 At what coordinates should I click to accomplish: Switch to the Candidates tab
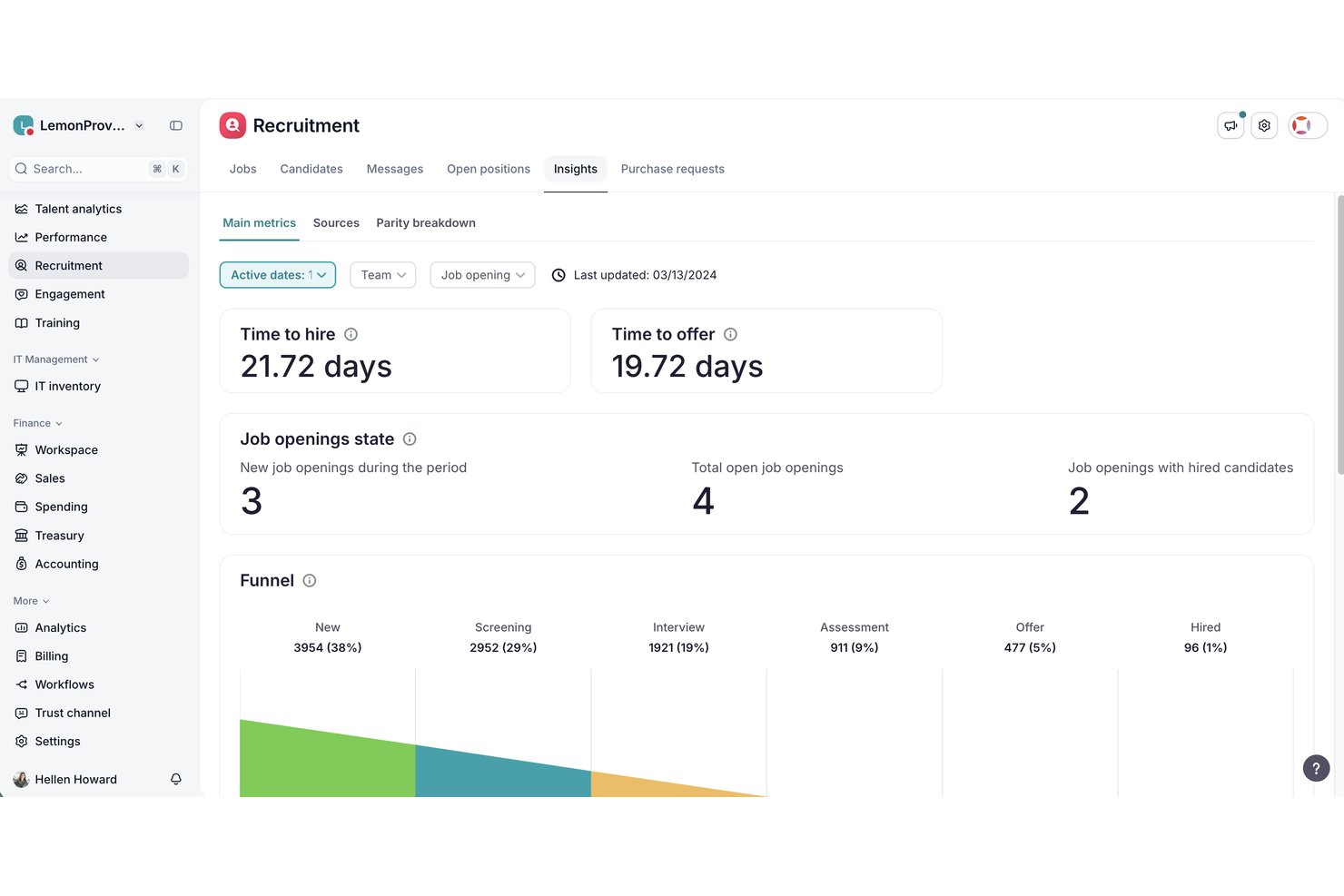tap(311, 169)
